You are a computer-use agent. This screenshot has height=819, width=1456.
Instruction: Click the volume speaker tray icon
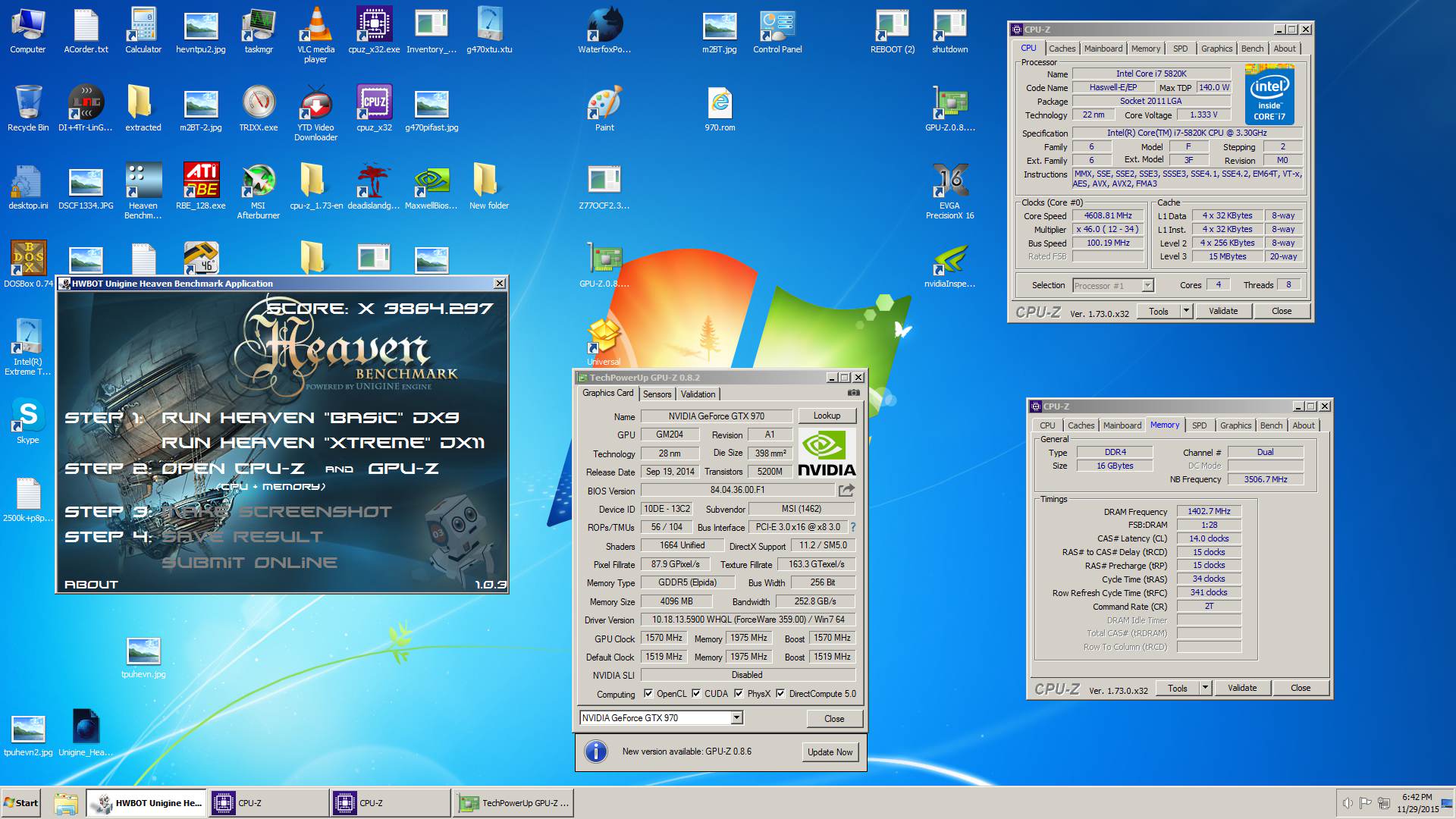click(x=1347, y=803)
